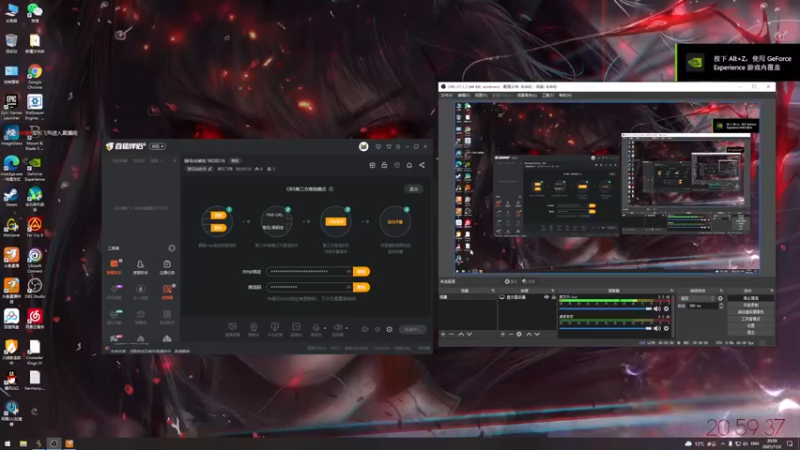Viewport: 800px width, 450px height.
Task: Open the gift box icon in streaming companion header
Action: (x=372, y=165)
